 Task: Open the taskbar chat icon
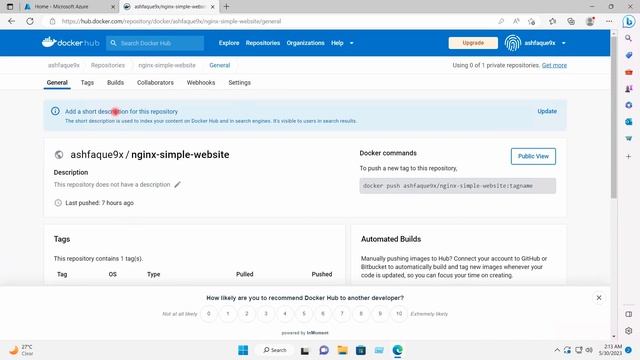tap(324, 350)
